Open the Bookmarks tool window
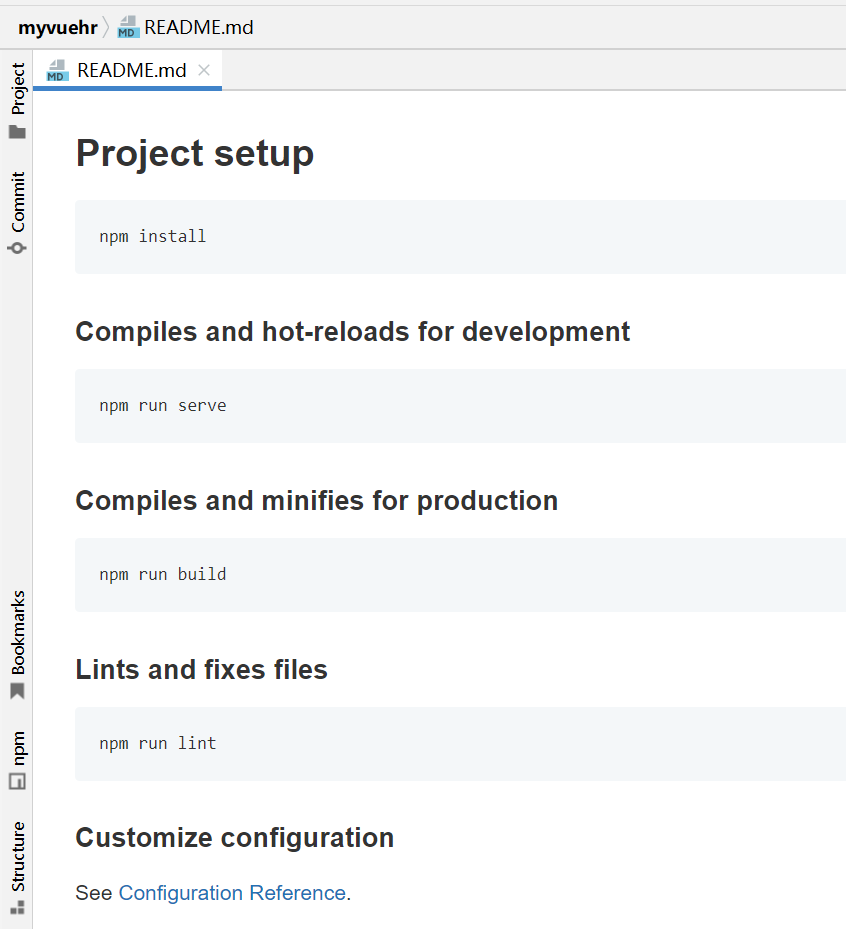The height and width of the screenshot is (929, 846). tap(17, 644)
